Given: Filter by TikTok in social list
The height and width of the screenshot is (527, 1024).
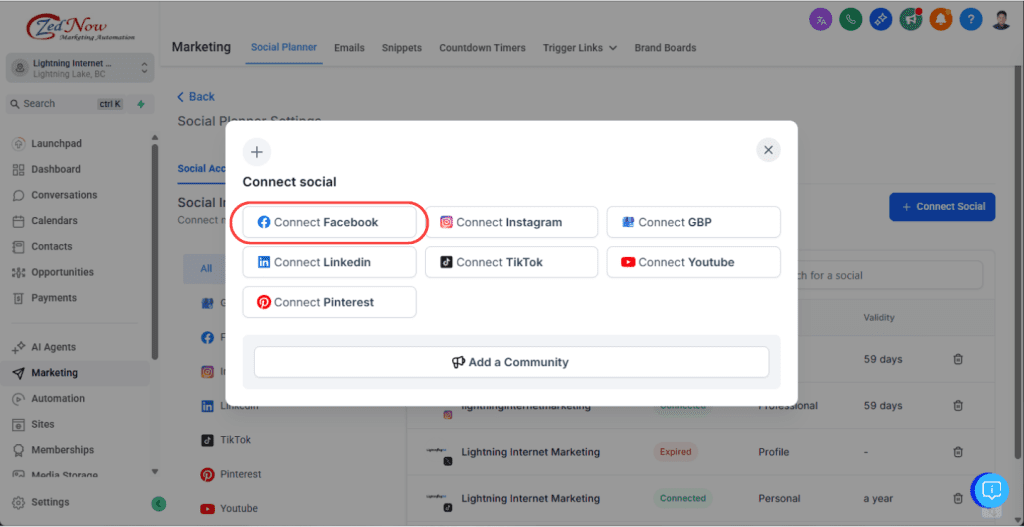Looking at the screenshot, I should coord(226,440).
